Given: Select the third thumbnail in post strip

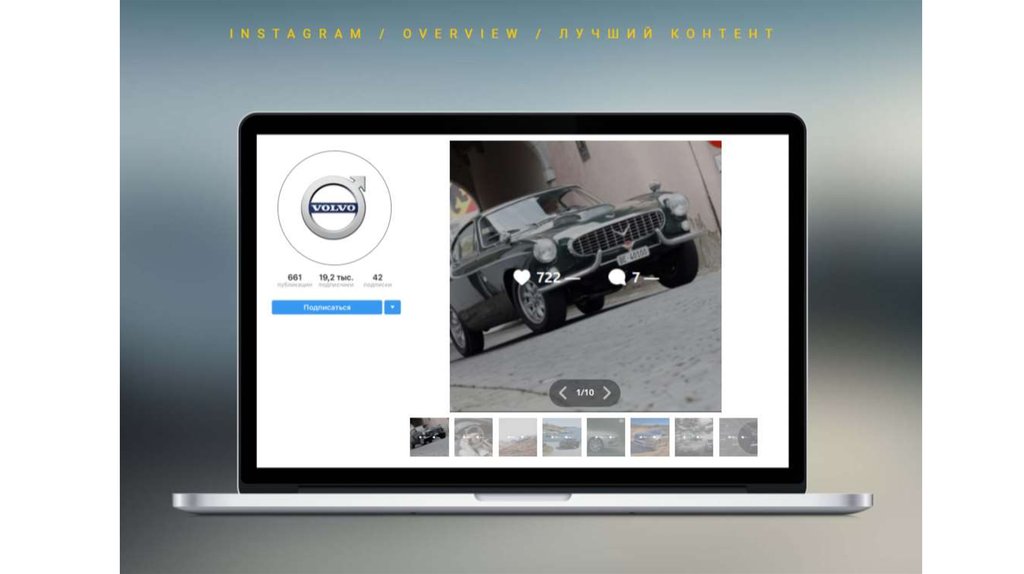Looking at the screenshot, I should point(518,437).
